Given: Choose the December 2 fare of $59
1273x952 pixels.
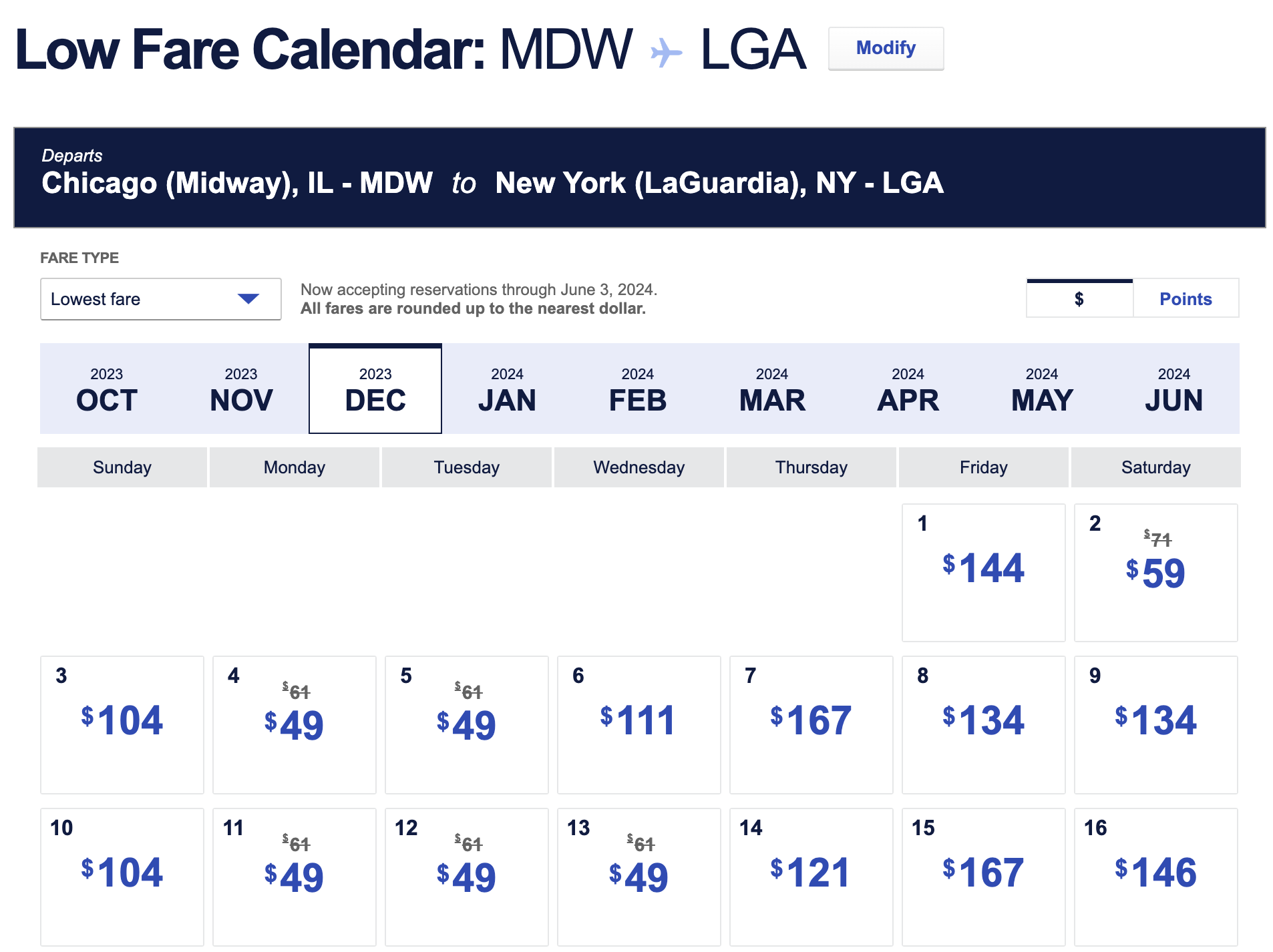Looking at the screenshot, I should pos(1155,572).
